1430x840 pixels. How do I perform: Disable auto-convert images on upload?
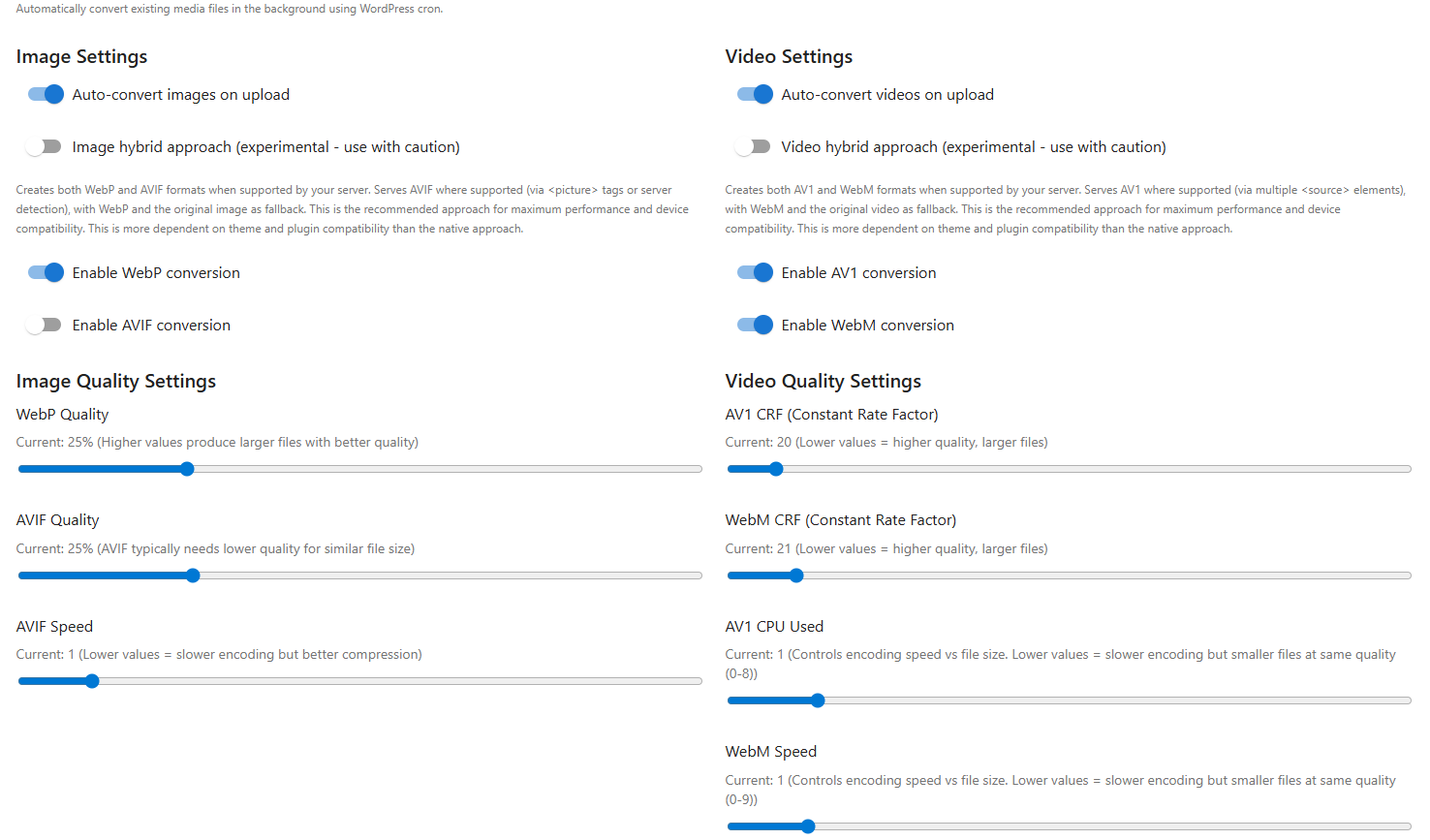pos(45,94)
